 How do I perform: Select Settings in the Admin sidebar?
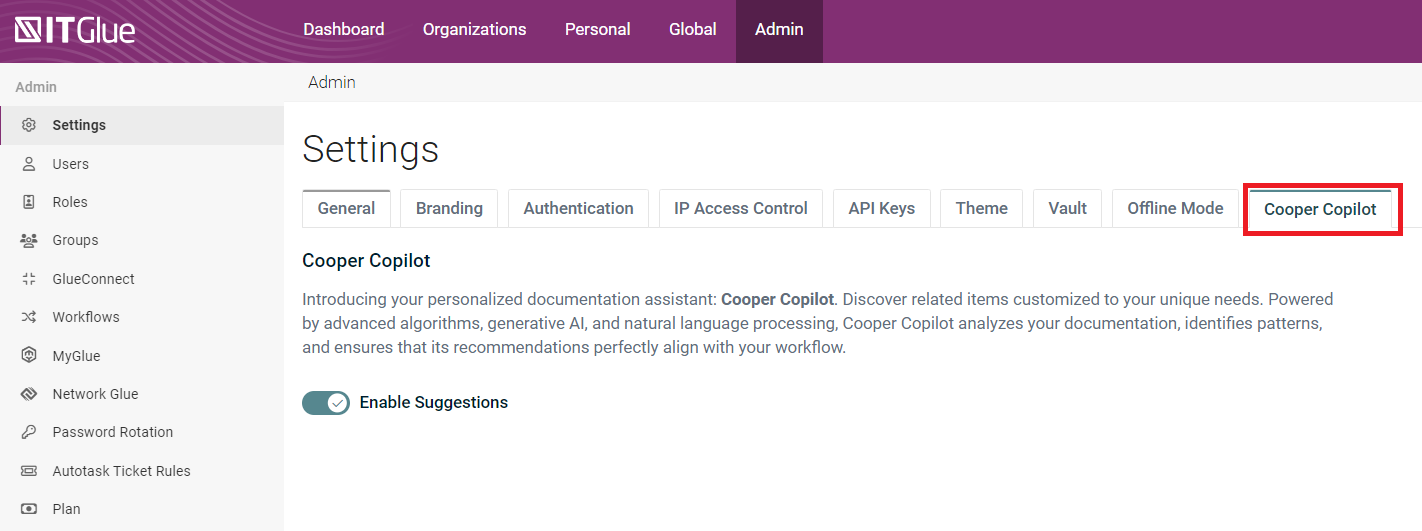pos(142,125)
